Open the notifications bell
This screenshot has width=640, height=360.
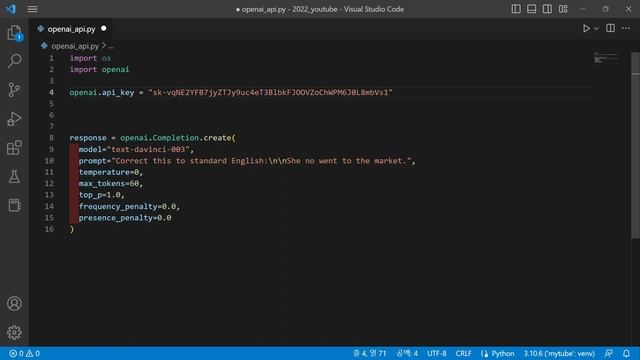tap(626, 353)
